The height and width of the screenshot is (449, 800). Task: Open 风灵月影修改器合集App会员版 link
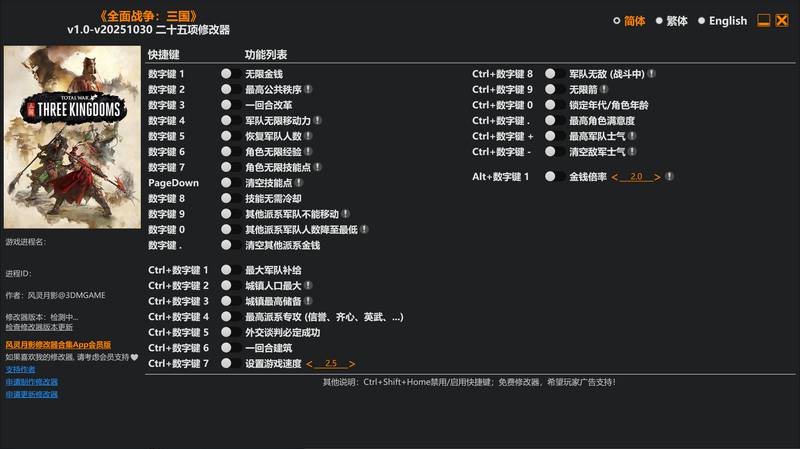(x=58, y=345)
